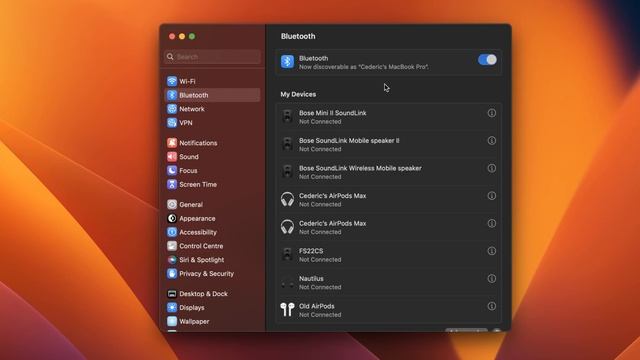Click the My Devices heading

tap(298, 94)
